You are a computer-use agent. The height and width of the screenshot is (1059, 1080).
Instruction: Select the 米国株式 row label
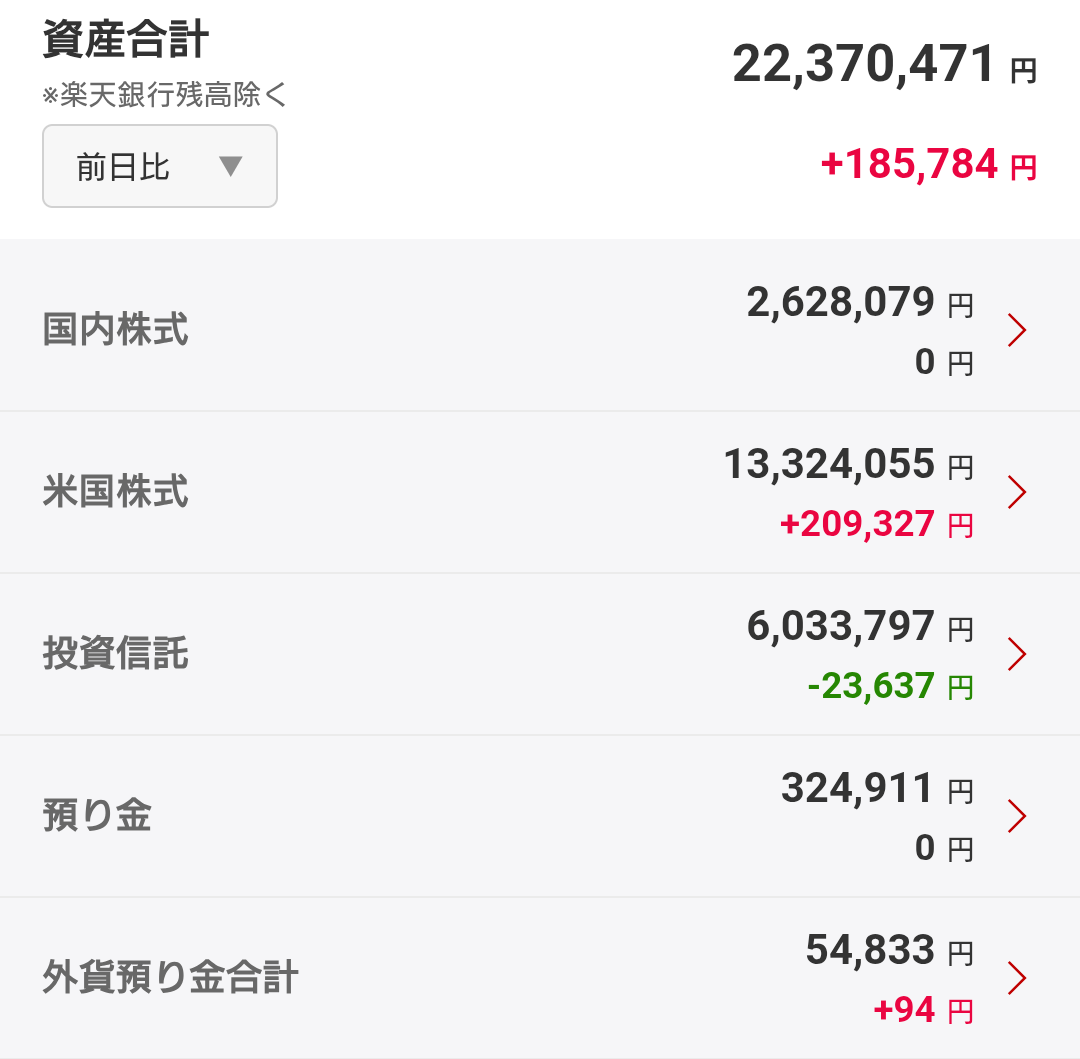(x=115, y=491)
